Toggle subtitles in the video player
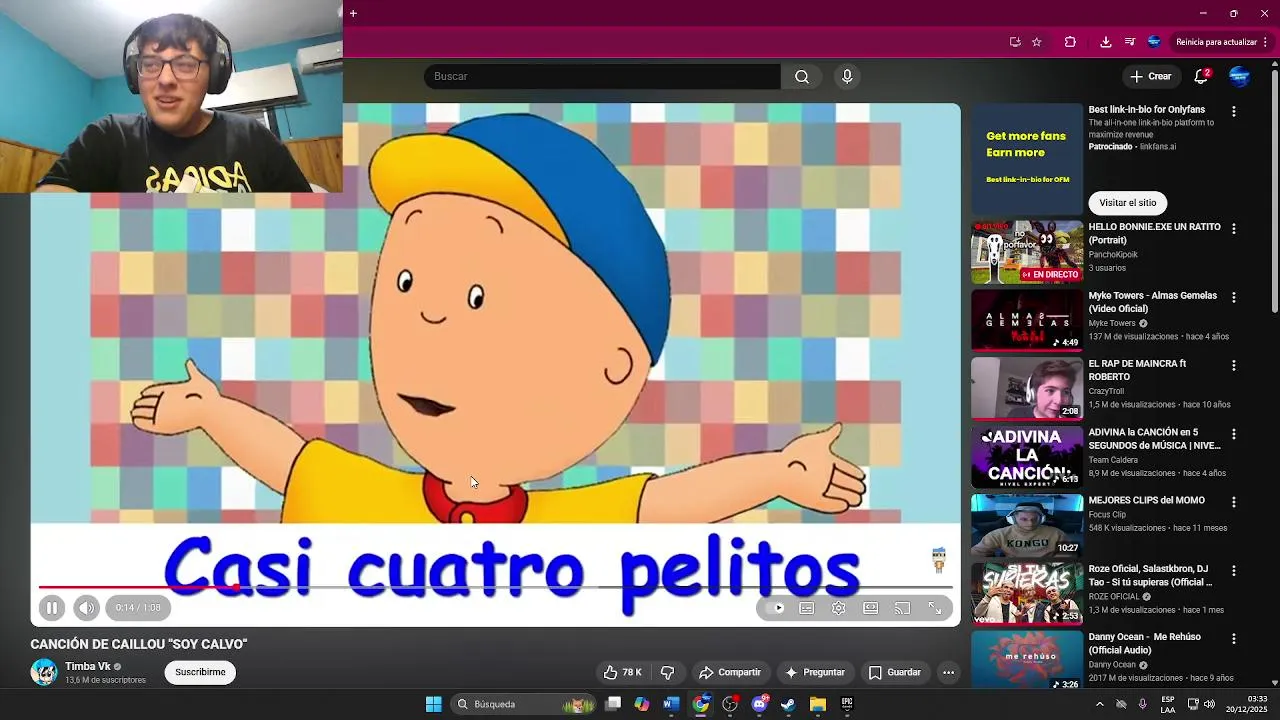This screenshot has height=720, width=1280. point(807,608)
